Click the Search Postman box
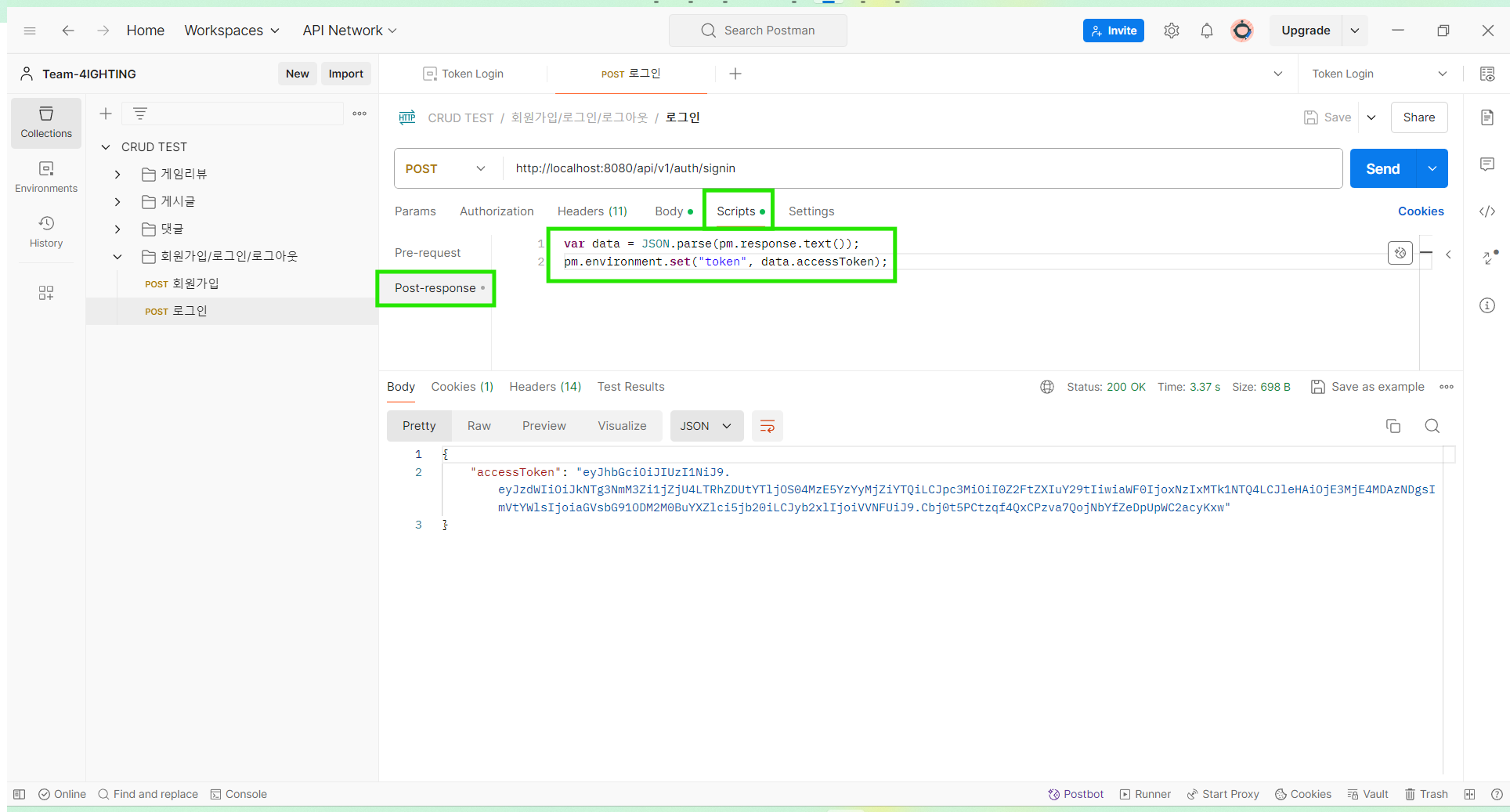This screenshot has width=1510, height=812. tap(758, 31)
